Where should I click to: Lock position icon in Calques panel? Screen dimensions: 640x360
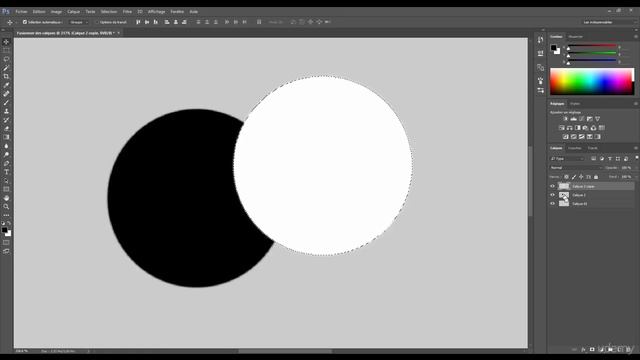click(581, 177)
